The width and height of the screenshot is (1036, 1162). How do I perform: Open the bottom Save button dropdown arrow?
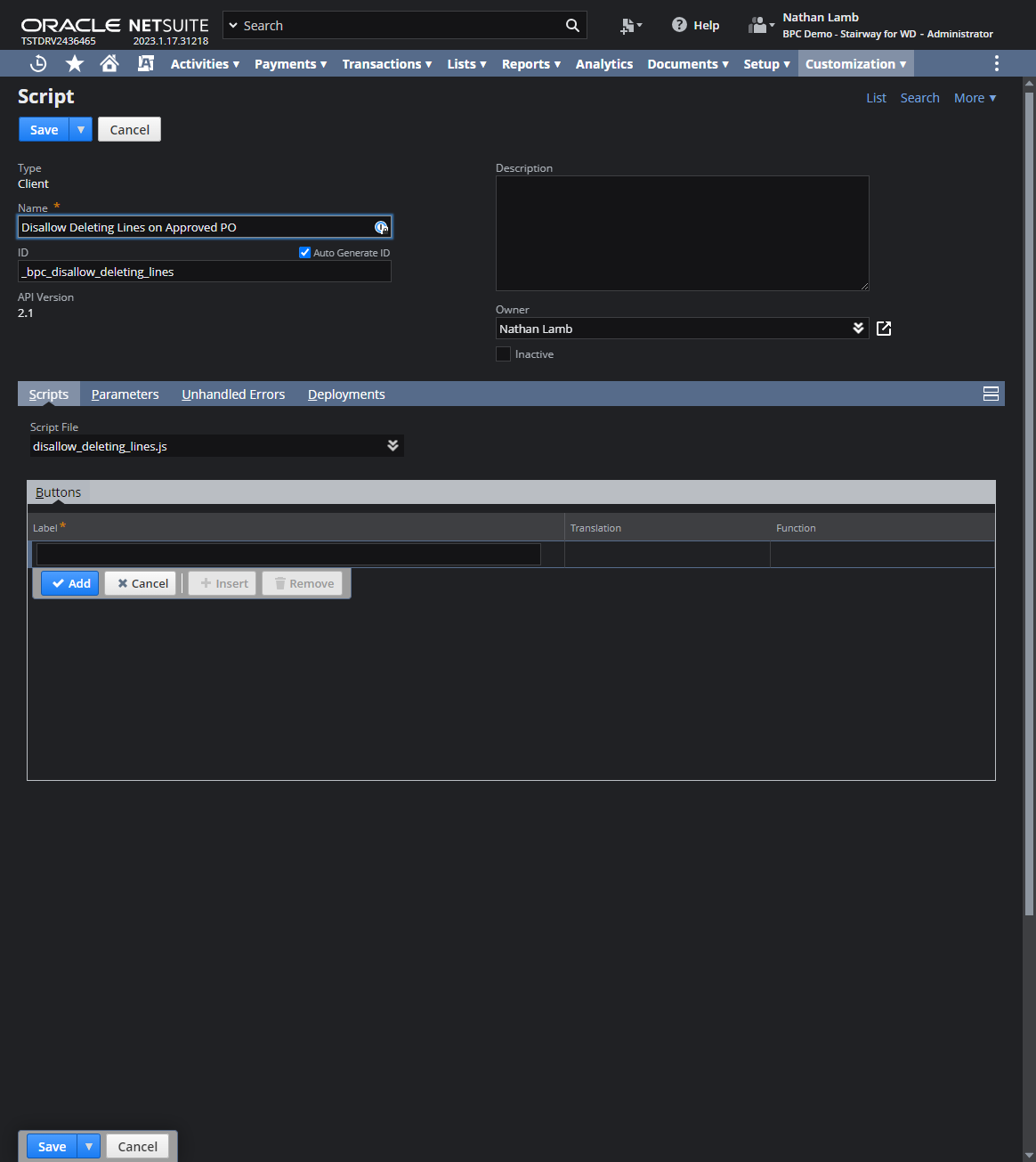pyautogui.click(x=89, y=1146)
